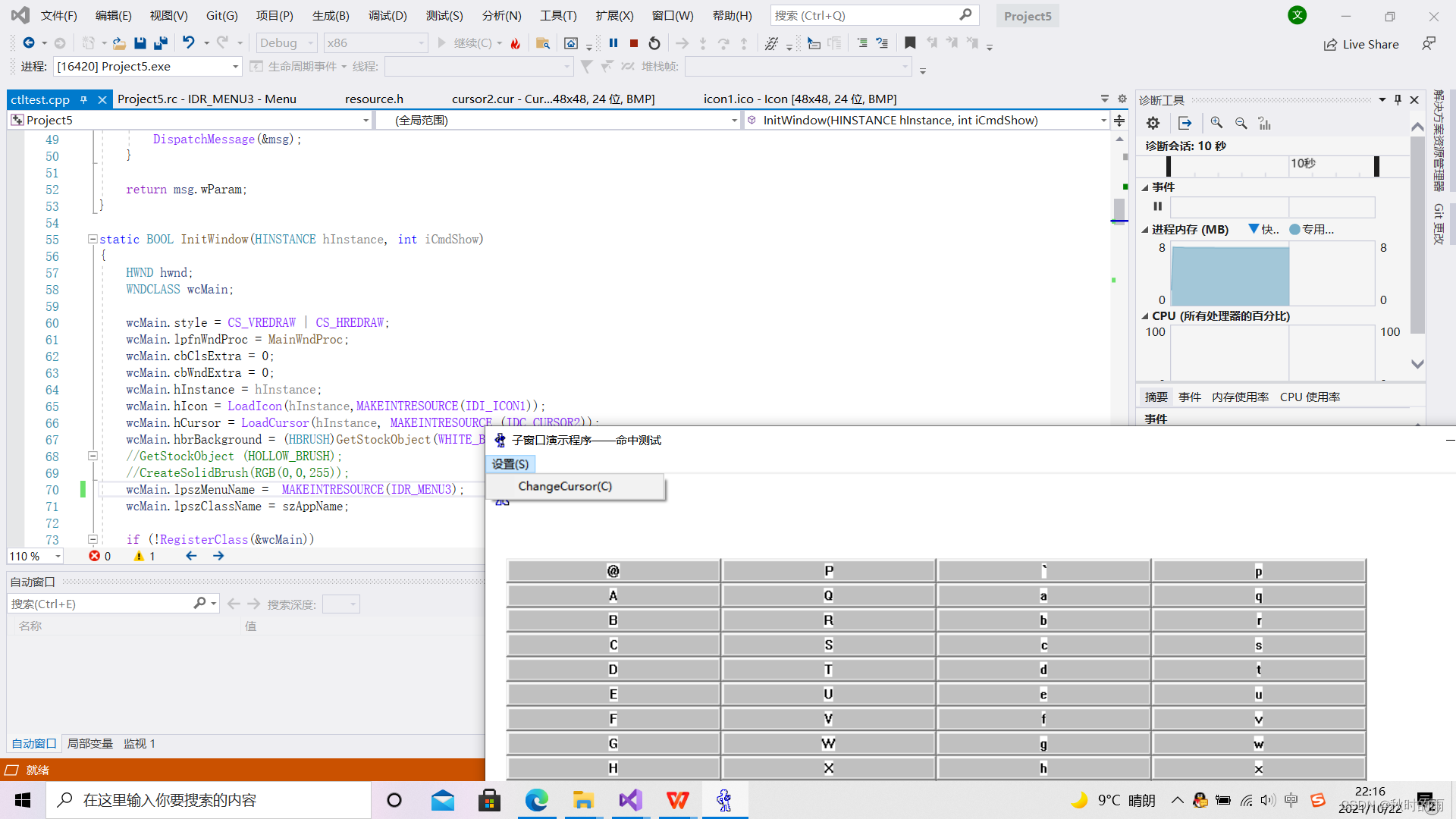
Task: Open the 调试(D) menu
Action: (388, 15)
